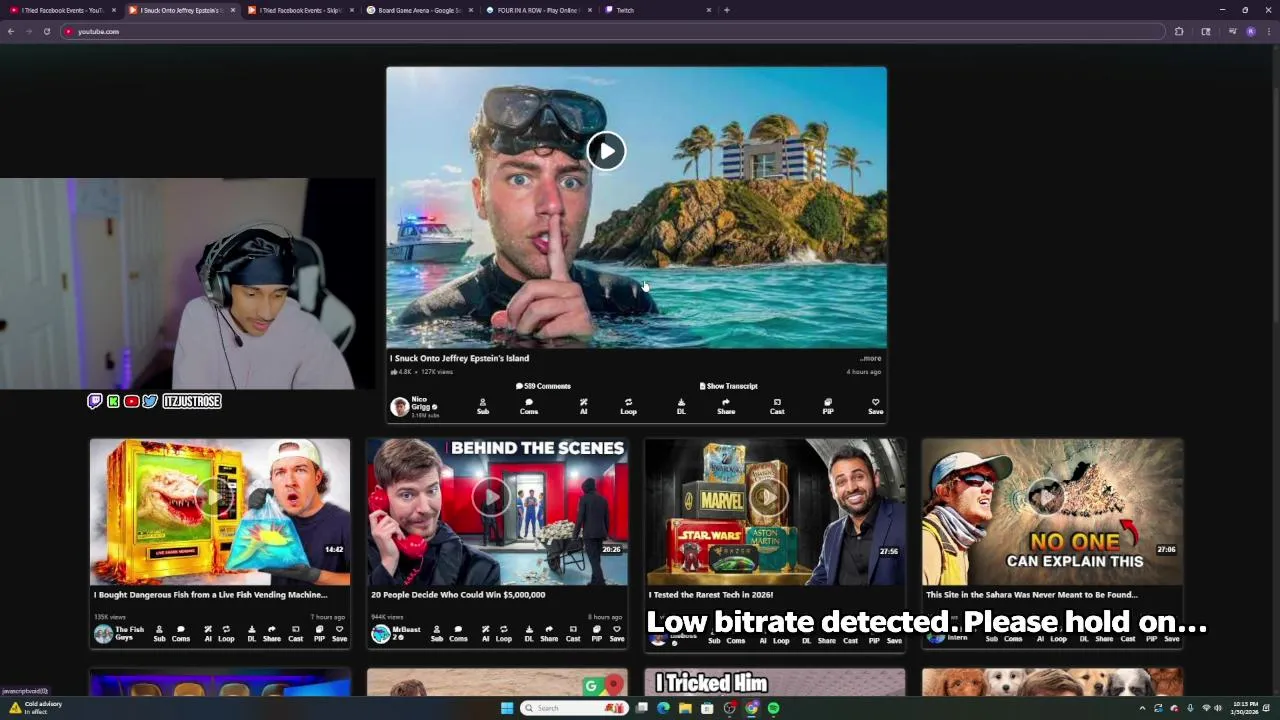Click 'I Bought Dangerous Fish' video title

(211, 595)
